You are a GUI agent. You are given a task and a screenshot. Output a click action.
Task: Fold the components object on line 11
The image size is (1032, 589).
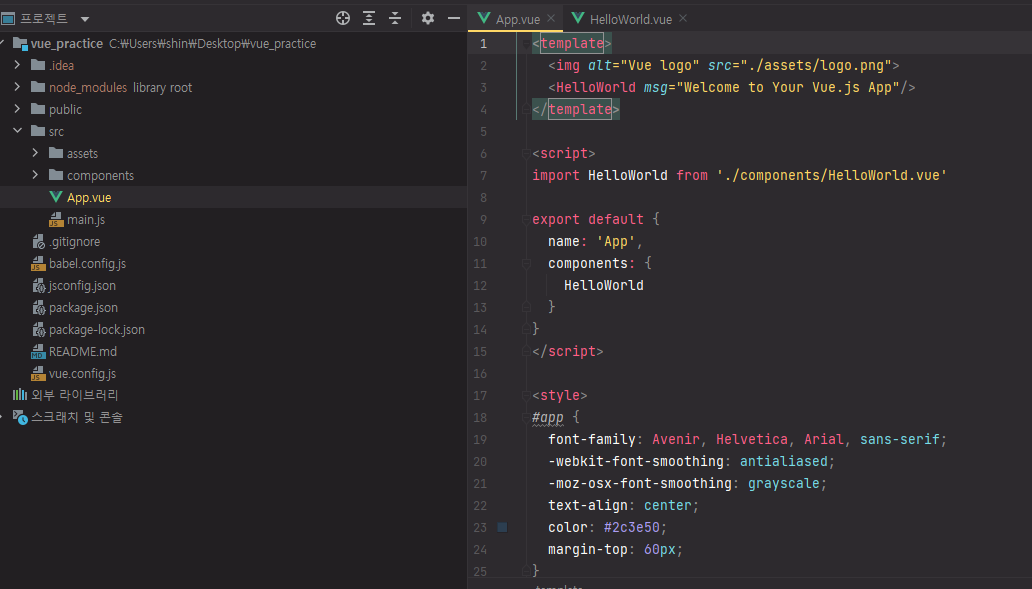click(x=526, y=263)
